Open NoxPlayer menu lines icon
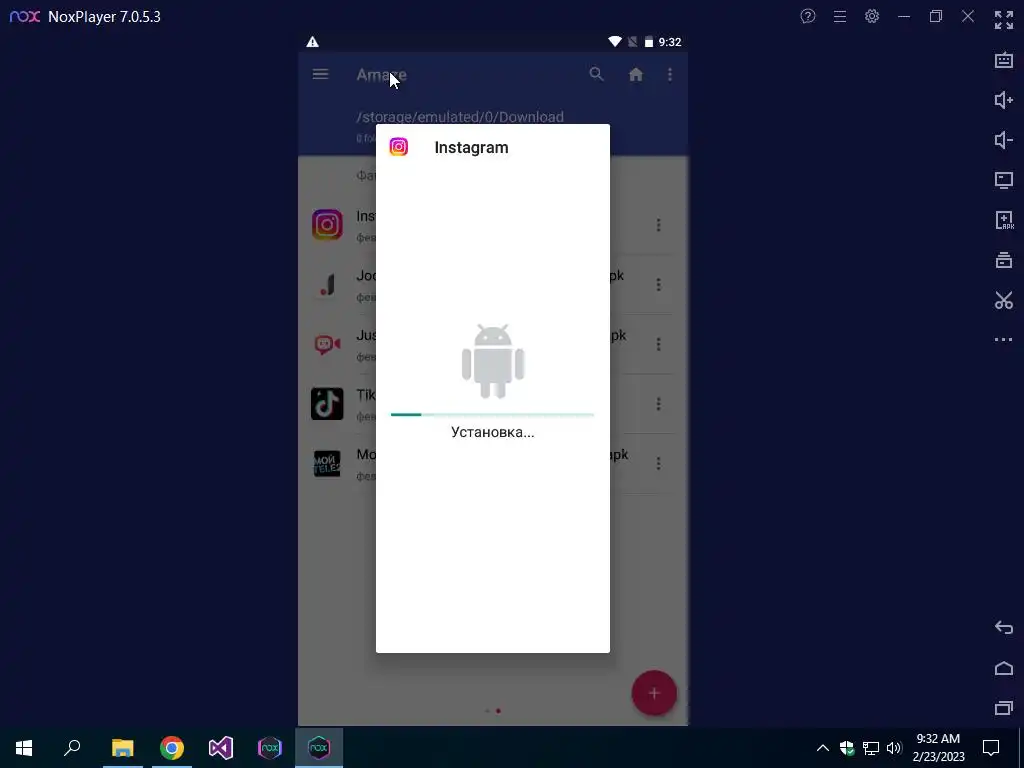1024x768 pixels. click(840, 16)
